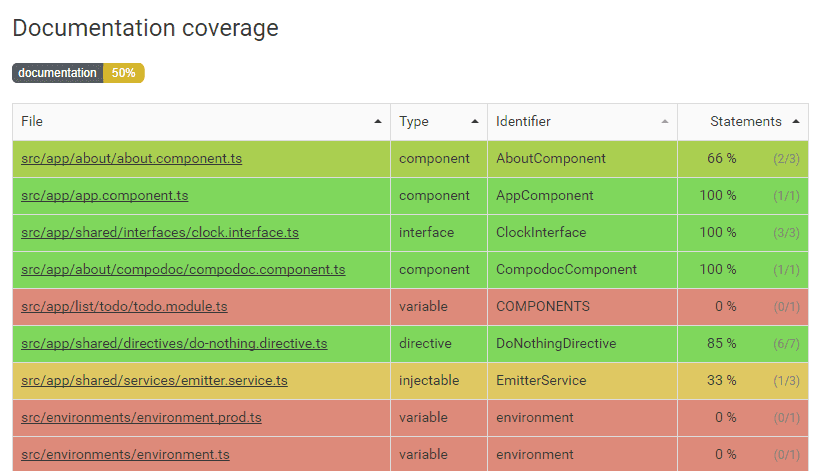Click the documentation 50% badge
The width and height of the screenshot is (819, 471).
(78, 73)
